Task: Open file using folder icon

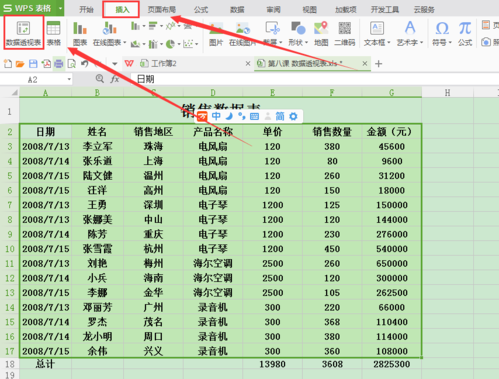Action: pyautogui.click(x=20, y=63)
